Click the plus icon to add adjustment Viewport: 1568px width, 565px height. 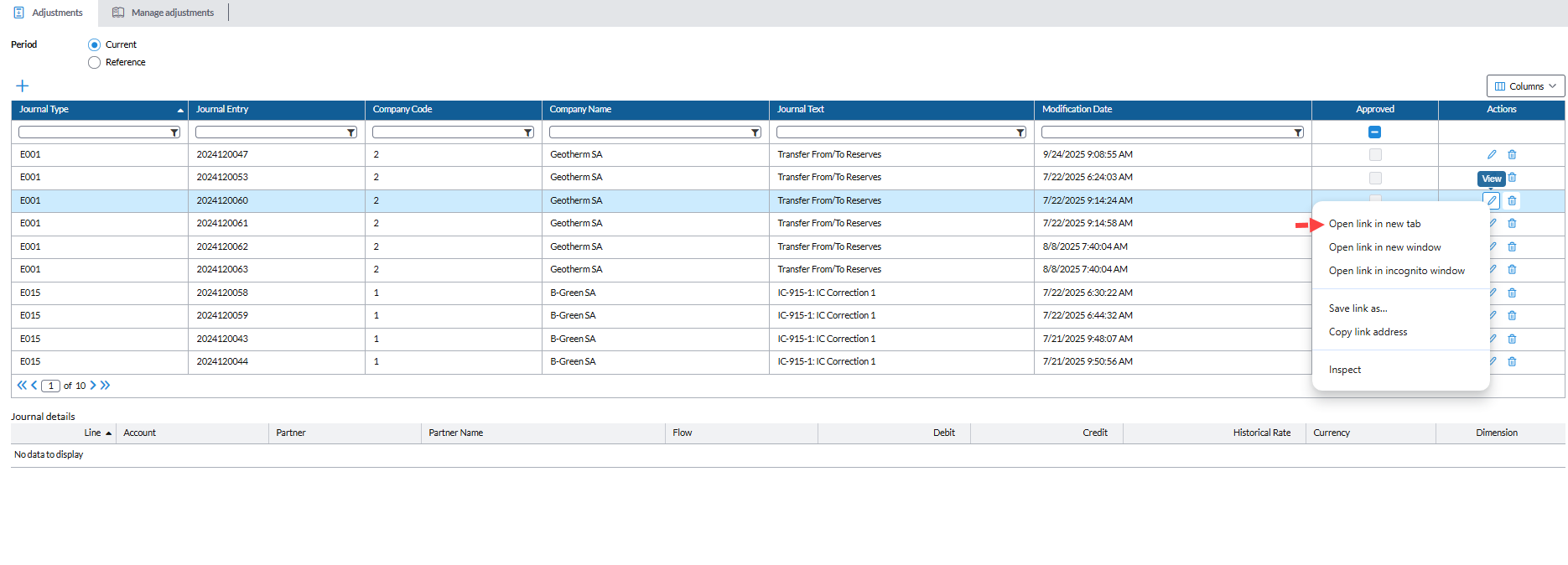(23, 86)
